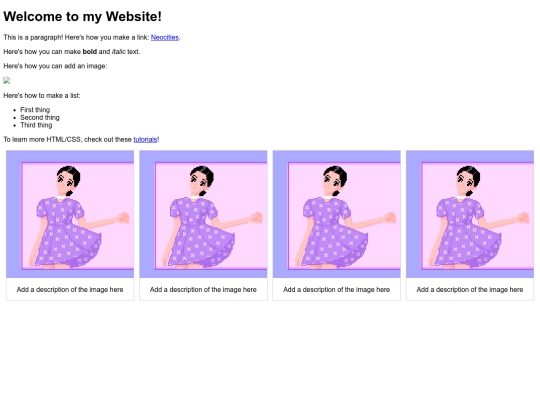Image resolution: width=540 pixels, height=405 pixels.
Task: Click the fourth image description caption
Action: [x=470, y=290]
